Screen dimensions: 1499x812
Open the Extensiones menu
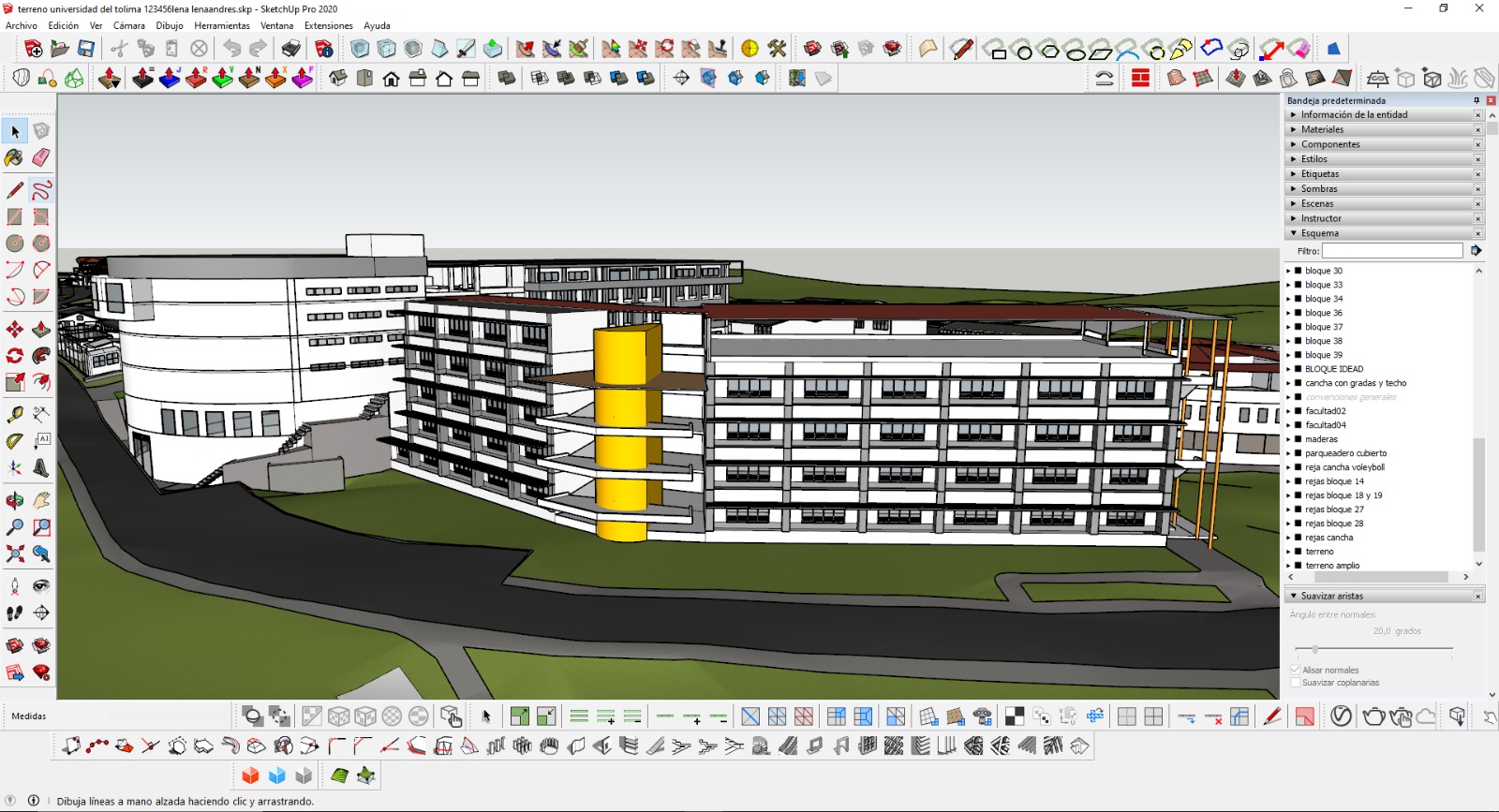(328, 25)
